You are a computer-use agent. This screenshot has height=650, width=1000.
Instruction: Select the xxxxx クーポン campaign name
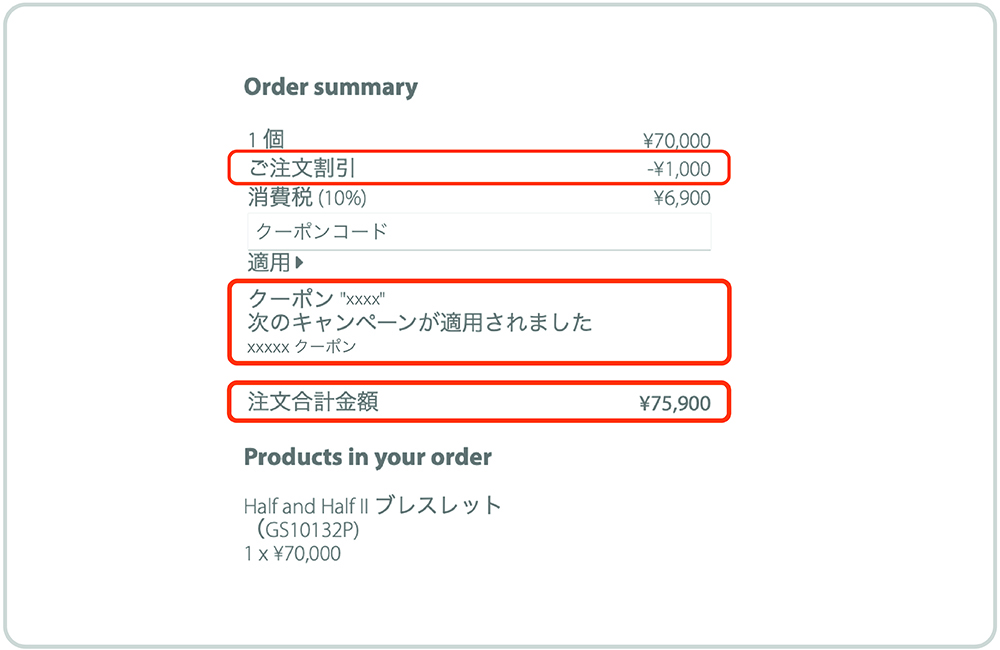pyautogui.click(x=302, y=347)
